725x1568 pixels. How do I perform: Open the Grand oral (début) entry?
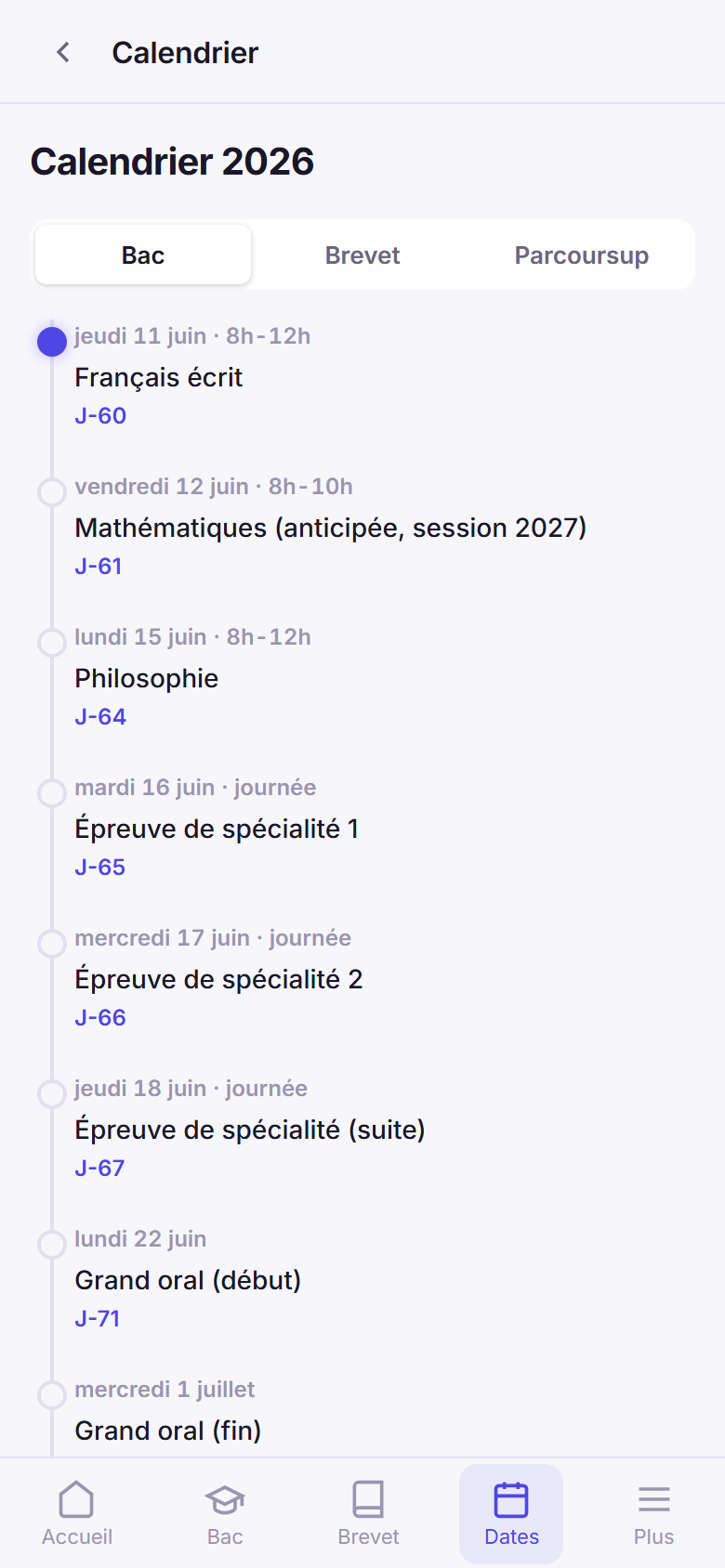click(x=188, y=1281)
